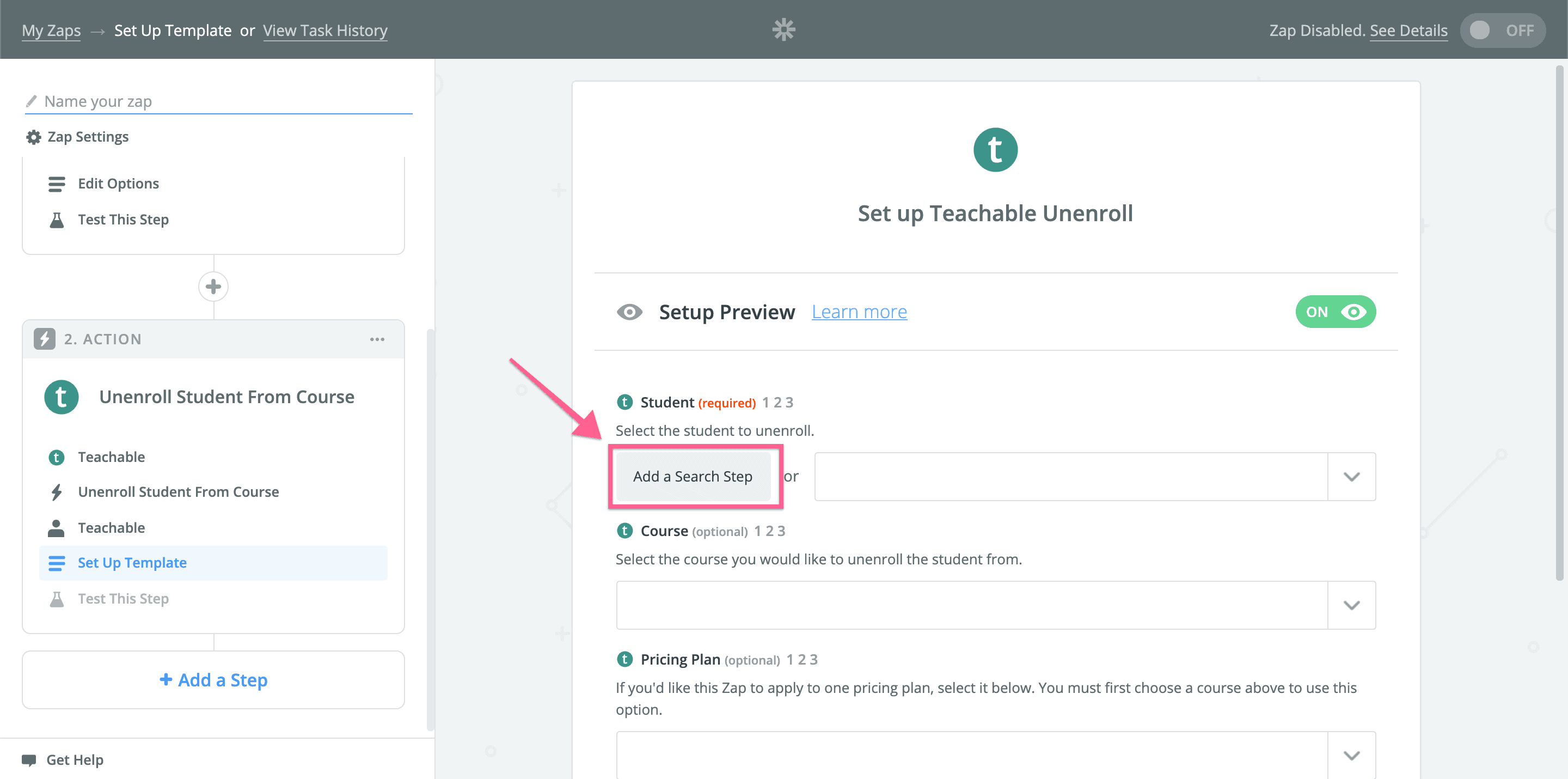
Task: Click the Teachable icon beside Pricing Plan
Action: 624,659
